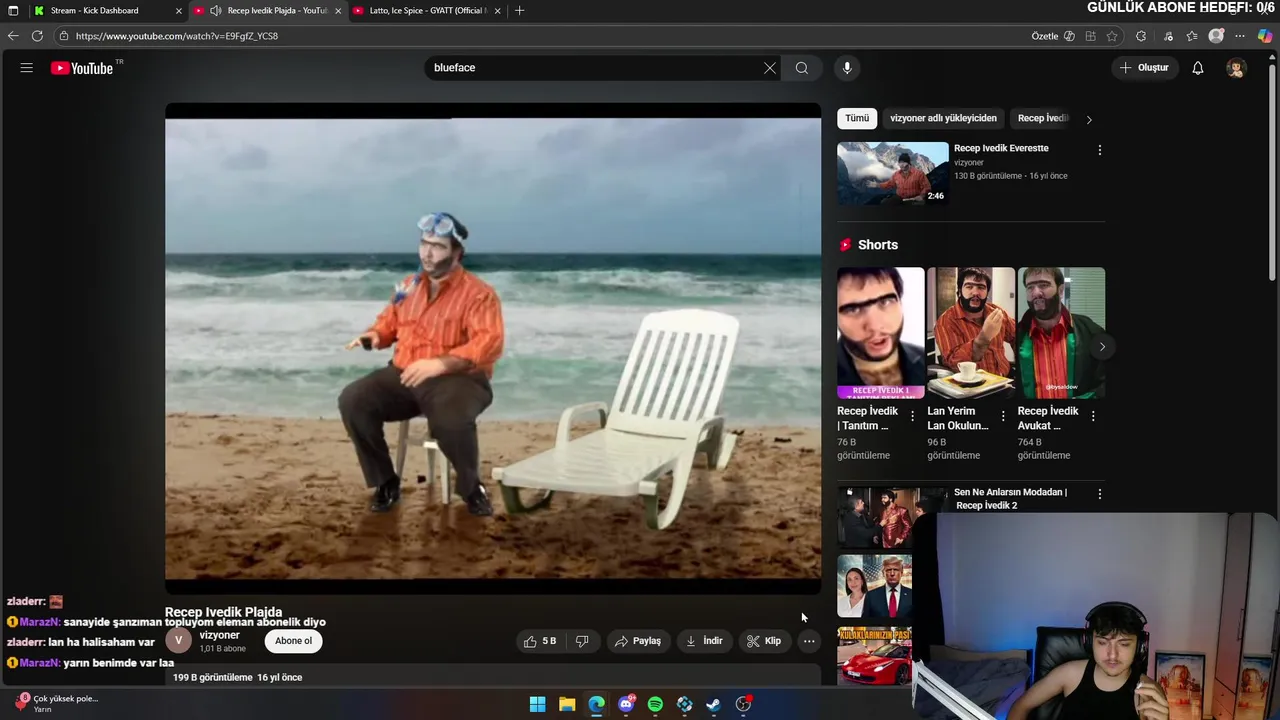Open Sen Ne Anlarsın Modadan video title
Viewport: 1280px width, 720px height.
coord(1010,498)
